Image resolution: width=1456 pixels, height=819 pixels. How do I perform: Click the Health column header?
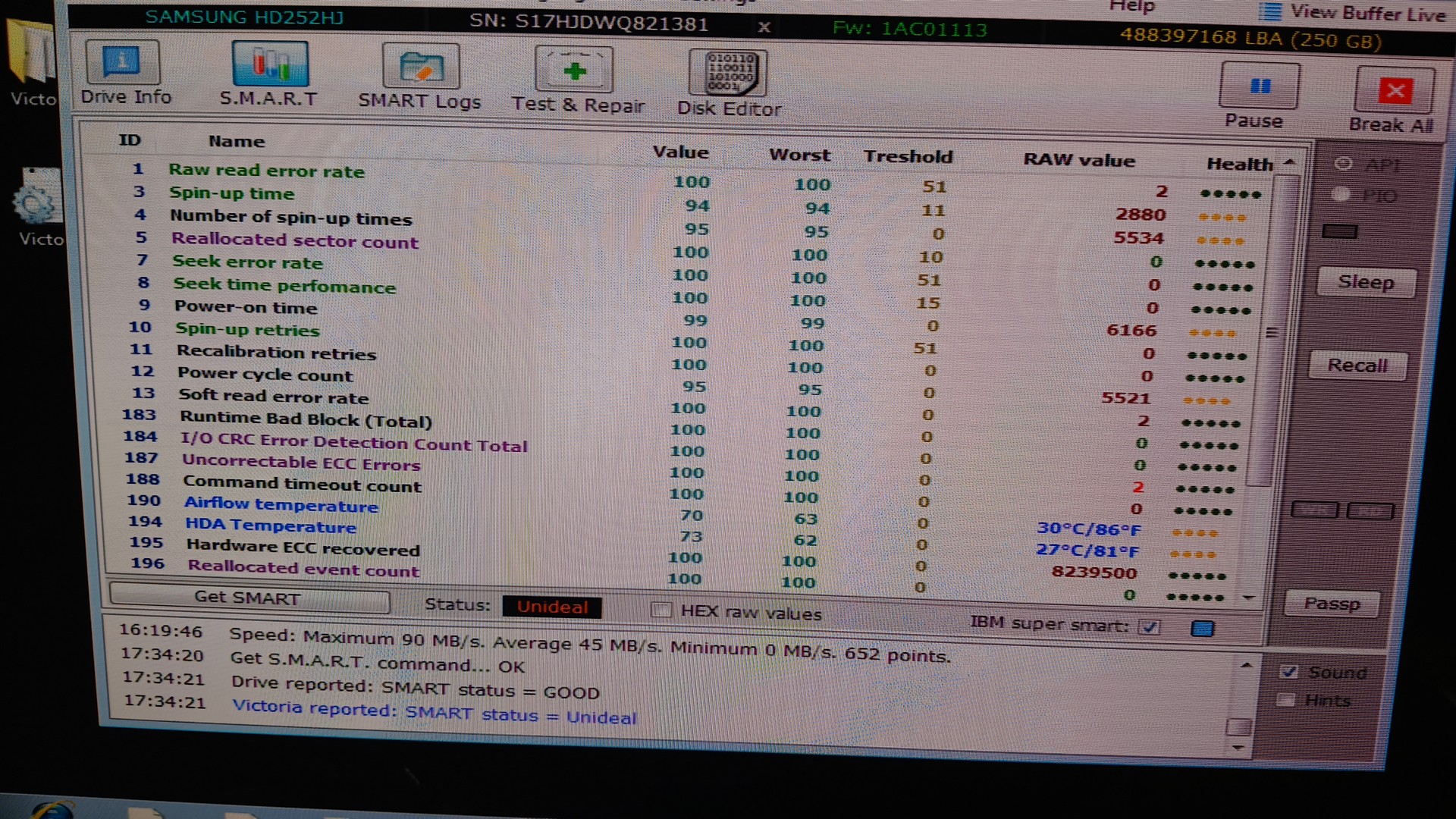point(1240,164)
